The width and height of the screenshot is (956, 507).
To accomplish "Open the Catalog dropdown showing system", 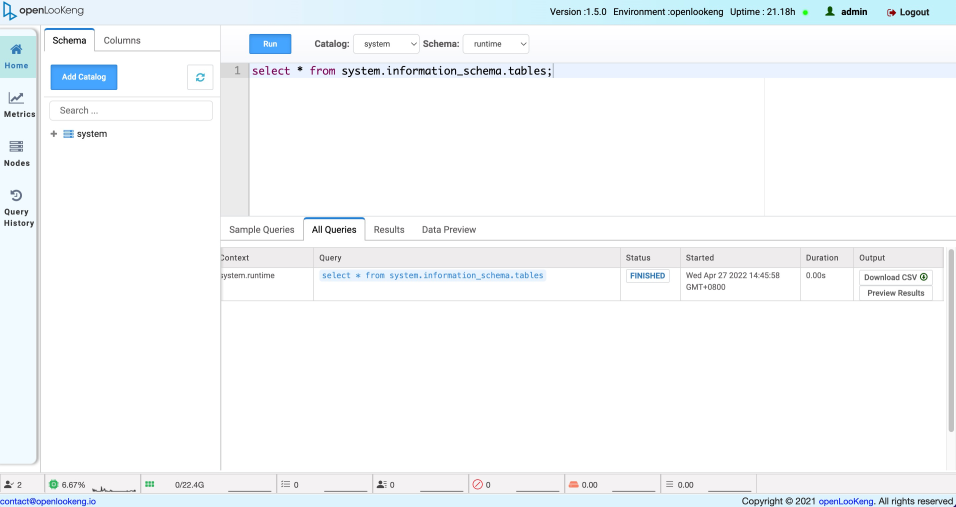I will 386,44.
